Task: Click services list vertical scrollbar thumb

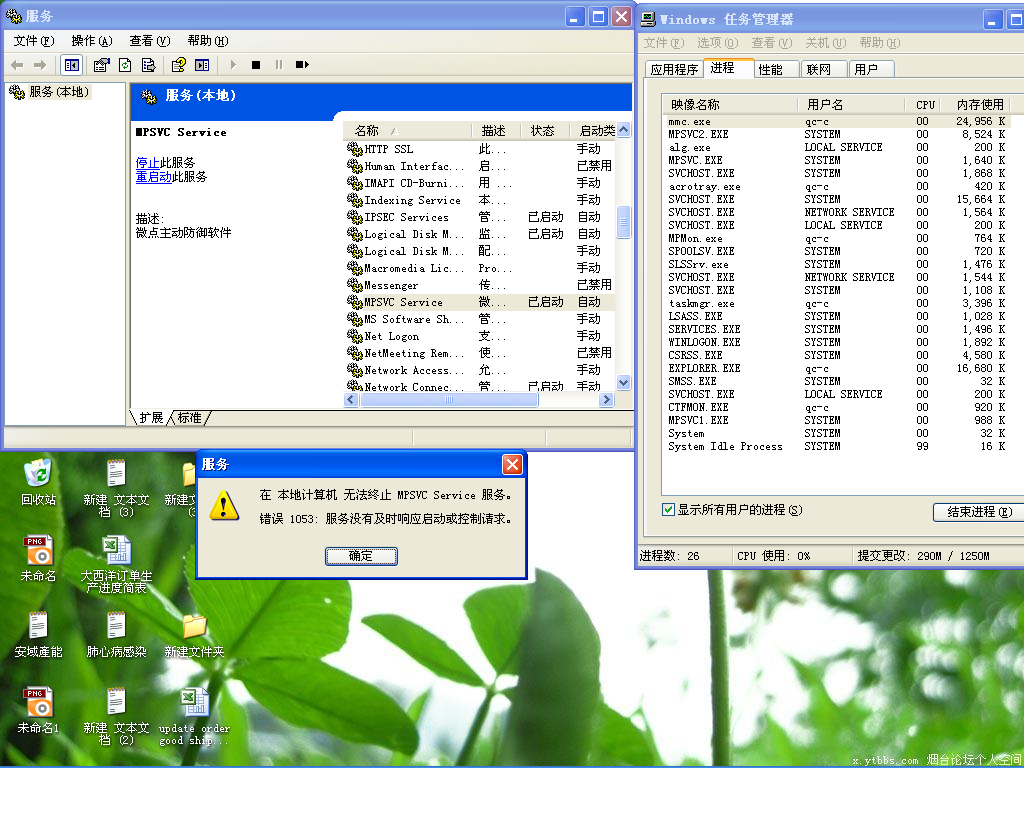Action: (x=624, y=222)
